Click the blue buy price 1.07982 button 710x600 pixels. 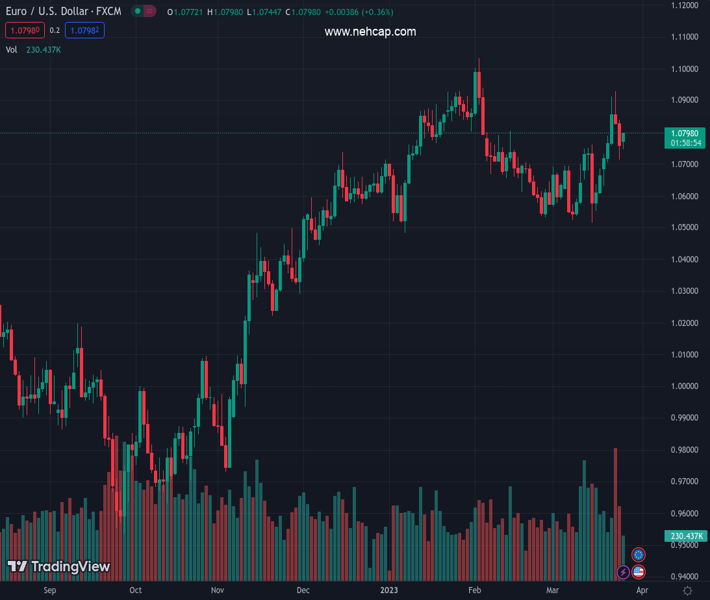[x=85, y=31]
